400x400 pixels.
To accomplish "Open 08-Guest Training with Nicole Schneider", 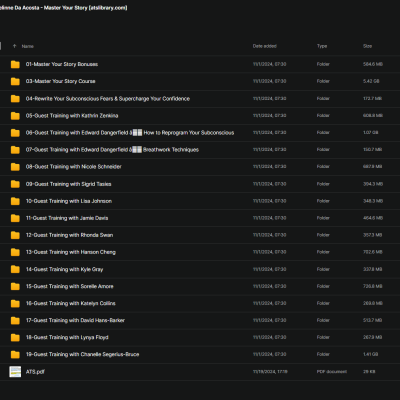I will pos(74,167).
